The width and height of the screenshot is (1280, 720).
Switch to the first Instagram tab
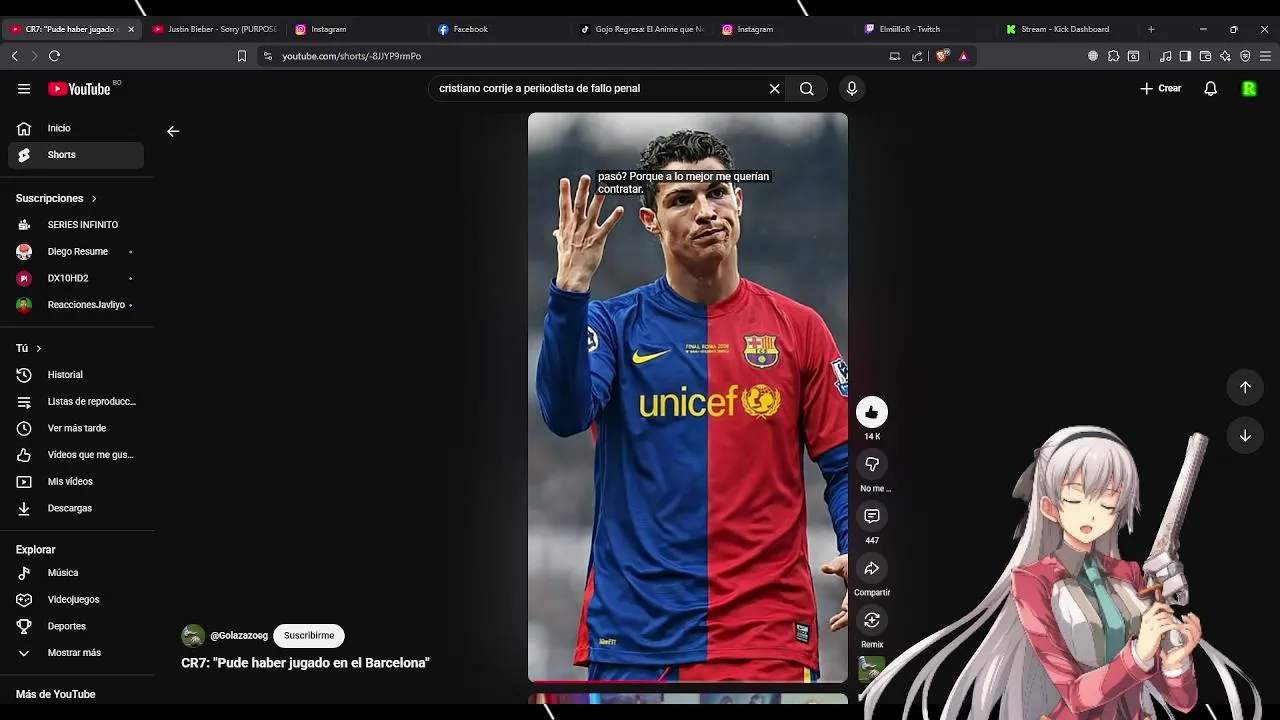point(357,29)
